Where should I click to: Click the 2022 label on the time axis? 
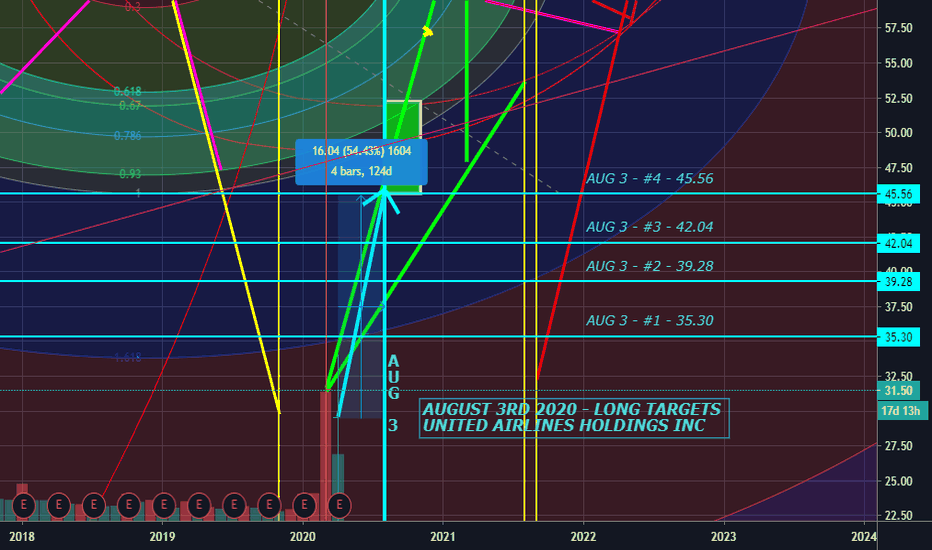(583, 536)
